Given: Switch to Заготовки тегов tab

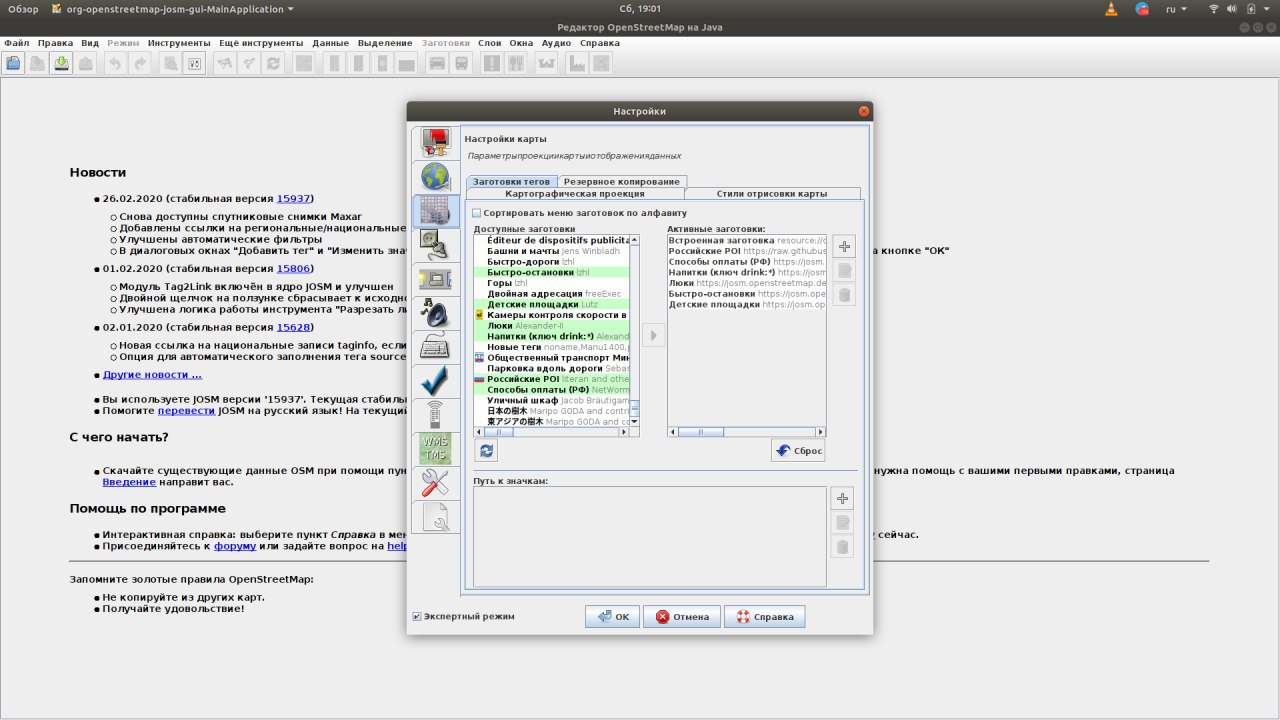Looking at the screenshot, I should [x=511, y=181].
